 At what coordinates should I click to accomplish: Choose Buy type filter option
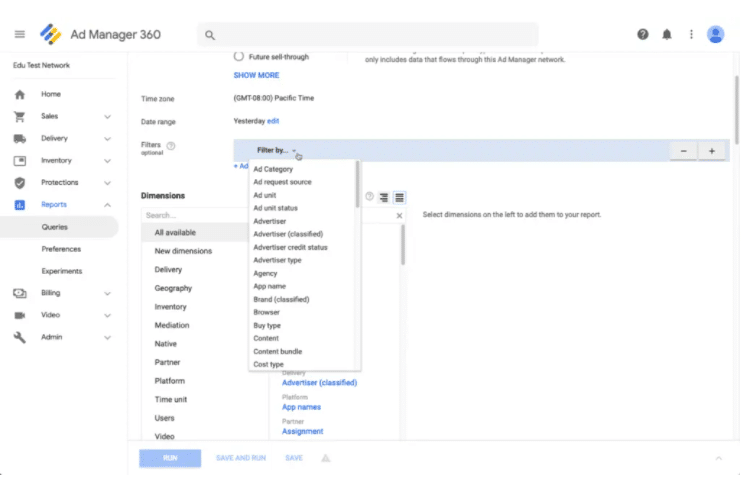267,326
